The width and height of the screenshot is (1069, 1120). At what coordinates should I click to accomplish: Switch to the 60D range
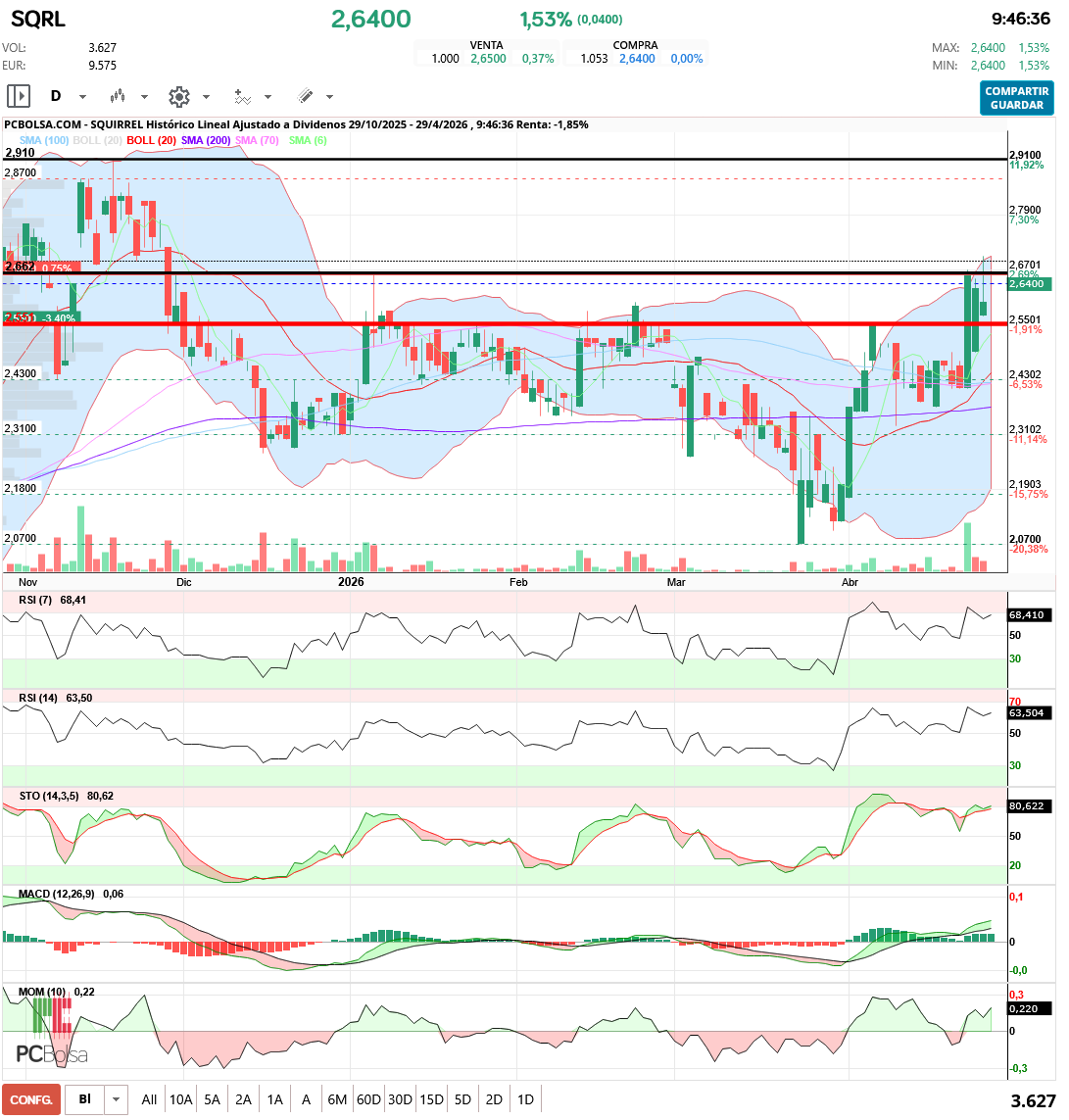368,1100
